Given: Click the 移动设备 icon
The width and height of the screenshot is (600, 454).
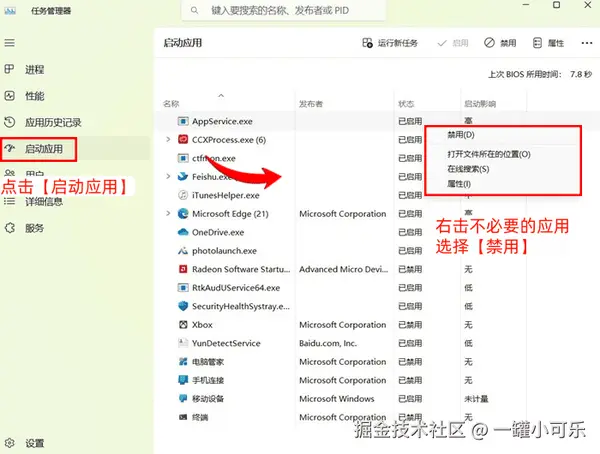Looking at the screenshot, I should 183,398.
